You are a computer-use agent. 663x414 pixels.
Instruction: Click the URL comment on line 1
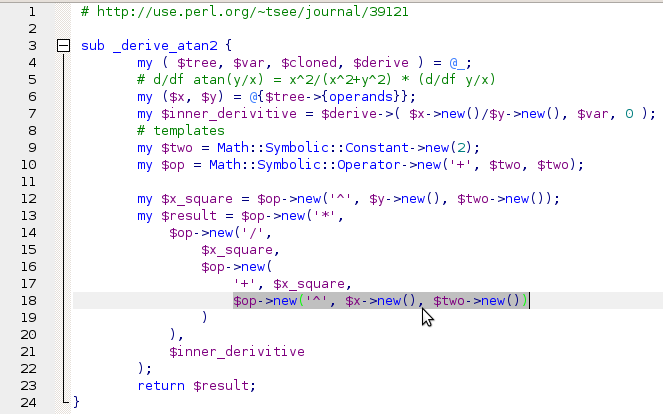tap(245, 12)
